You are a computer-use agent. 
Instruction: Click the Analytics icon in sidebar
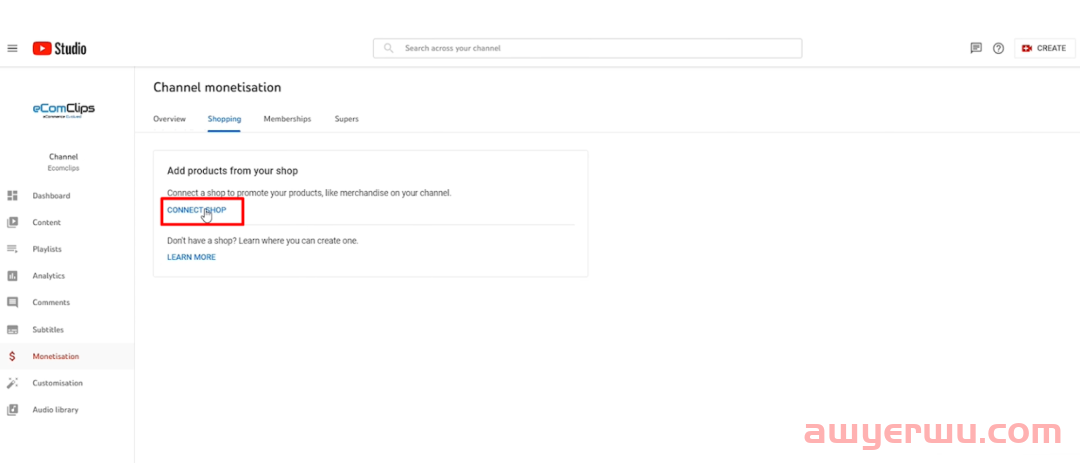(12, 276)
